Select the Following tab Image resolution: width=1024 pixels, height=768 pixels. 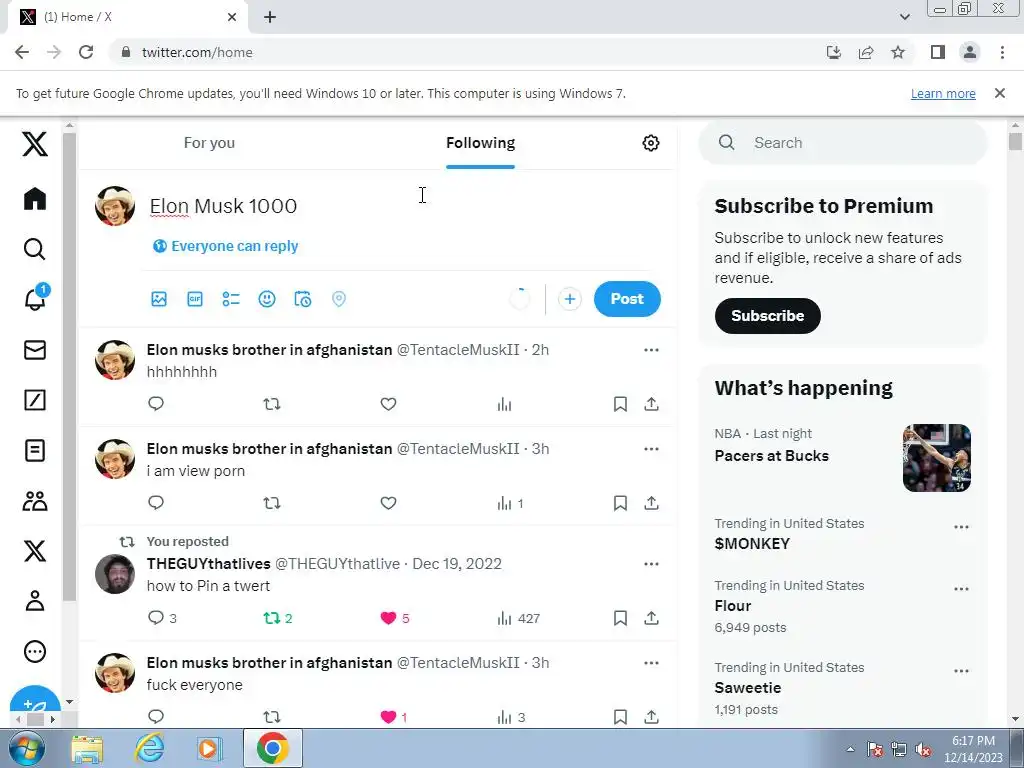(x=481, y=143)
